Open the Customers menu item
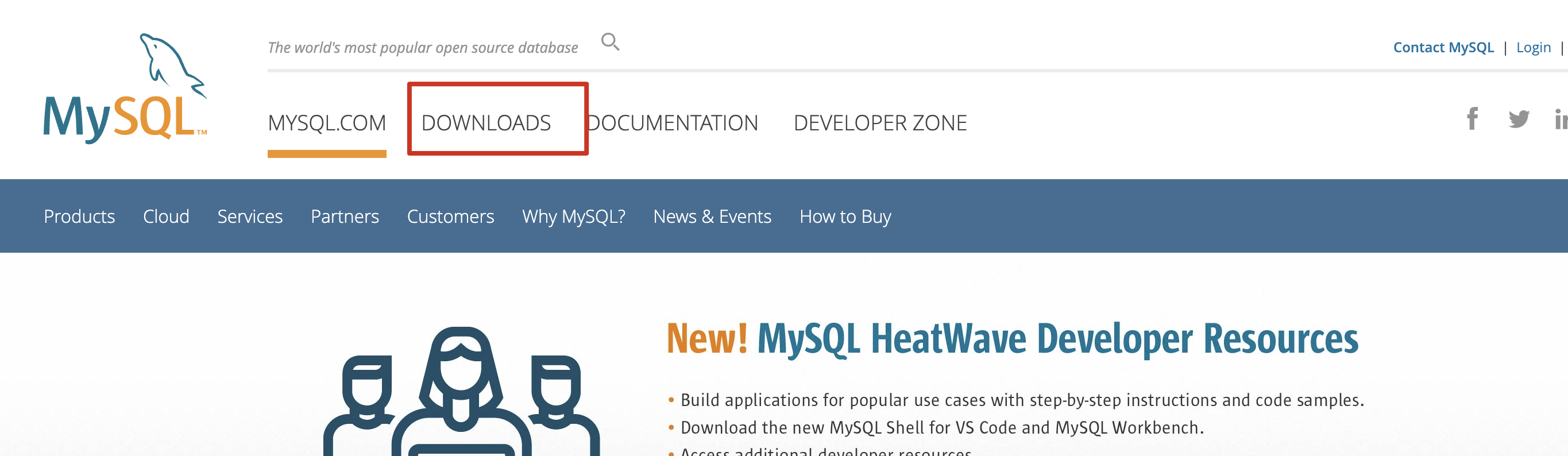The height and width of the screenshot is (456, 1568). (450, 216)
